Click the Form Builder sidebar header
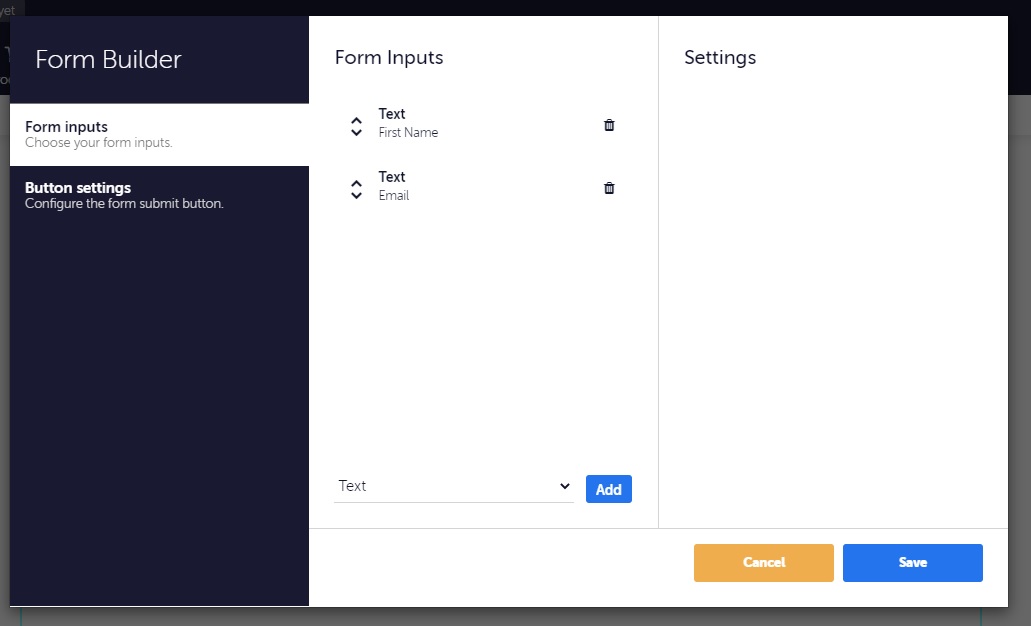 108,59
